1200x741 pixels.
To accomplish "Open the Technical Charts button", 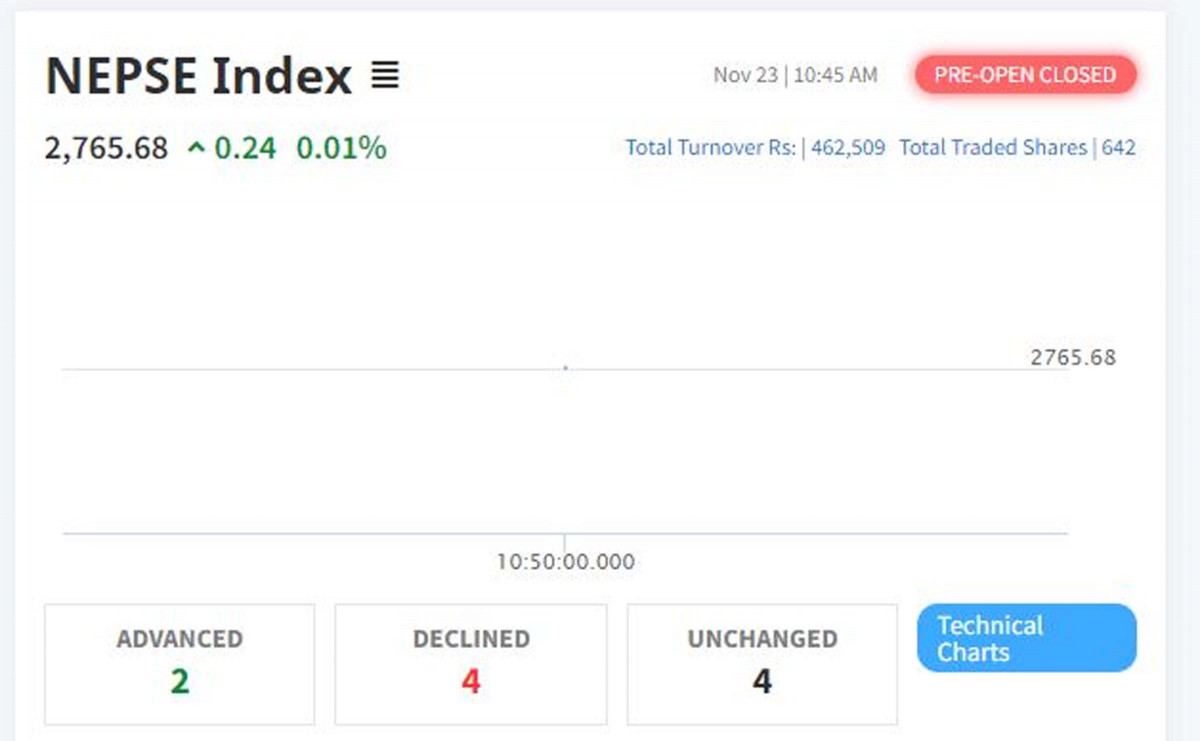I will click(x=1026, y=638).
